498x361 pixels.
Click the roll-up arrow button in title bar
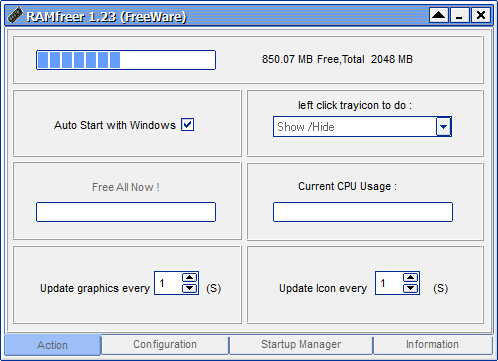coord(439,15)
